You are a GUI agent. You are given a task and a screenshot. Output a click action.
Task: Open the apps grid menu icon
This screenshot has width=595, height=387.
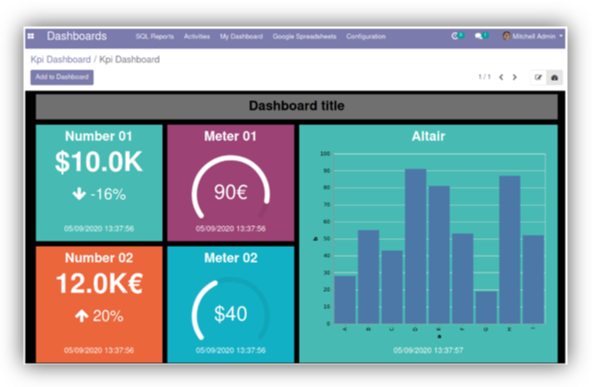pyautogui.click(x=31, y=36)
